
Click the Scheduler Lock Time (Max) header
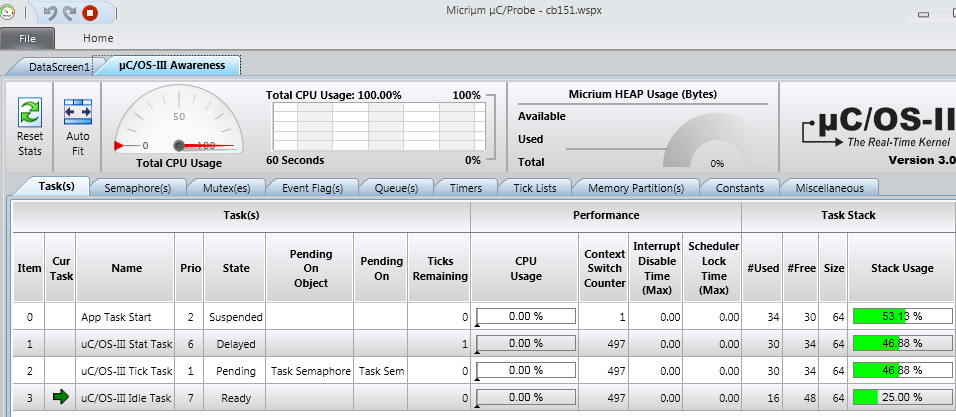pyautogui.click(x=713, y=268)
